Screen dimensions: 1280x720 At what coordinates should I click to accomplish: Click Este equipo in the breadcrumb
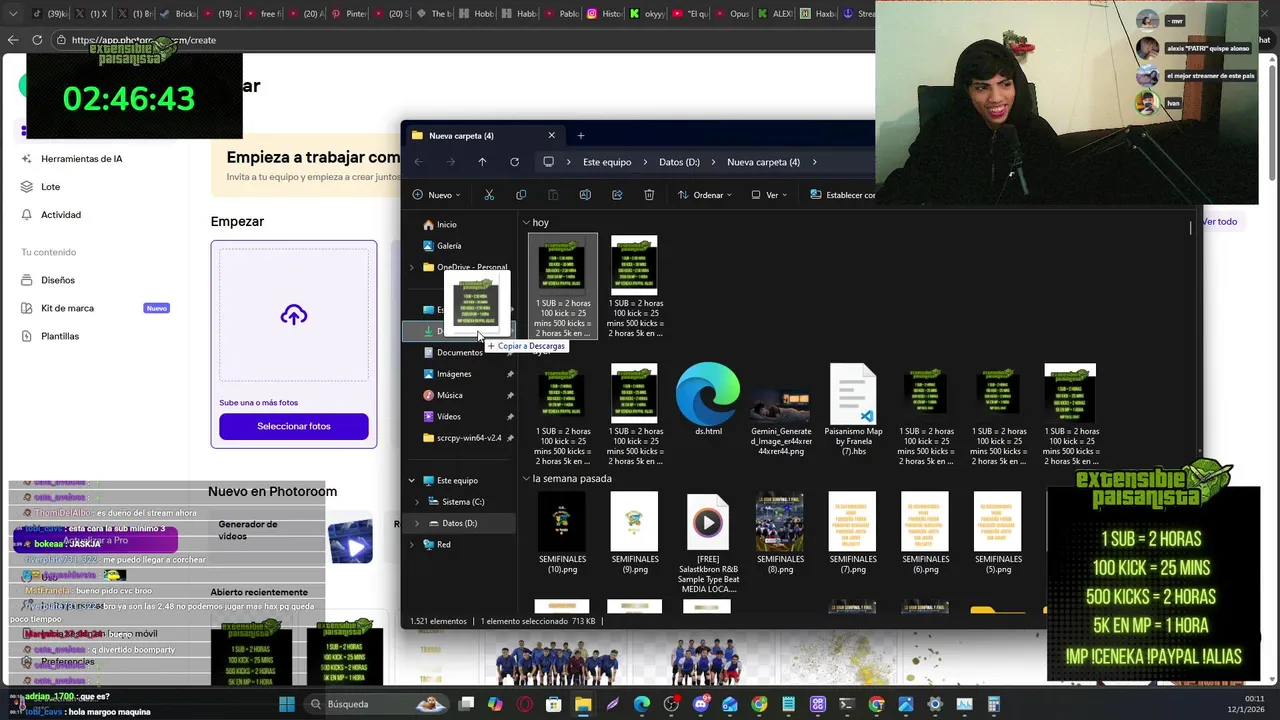click(x=607, y=162)
